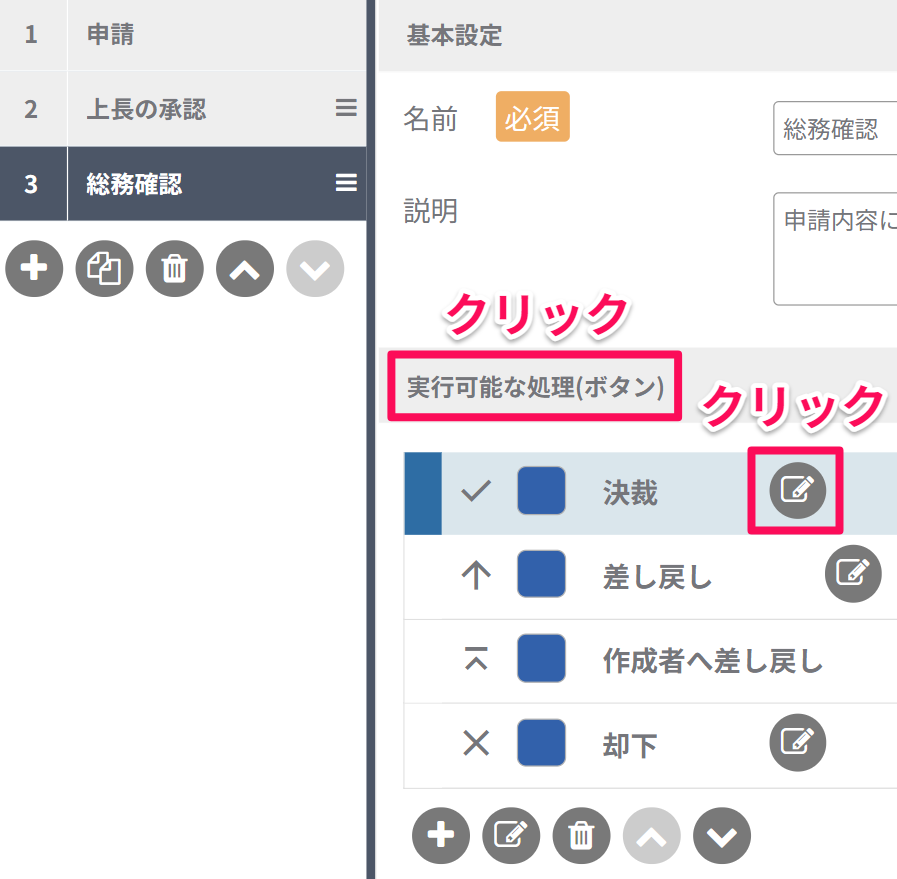Add a new action button with the plus icon below the actions
897x879 pixels.
coord(440,836)
